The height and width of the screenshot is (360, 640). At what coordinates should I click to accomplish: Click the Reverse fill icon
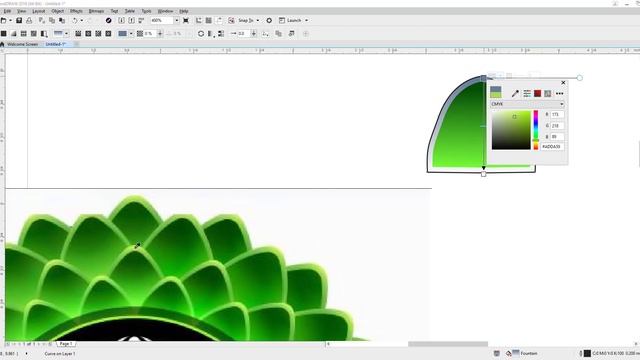click(x=201, y=33)
